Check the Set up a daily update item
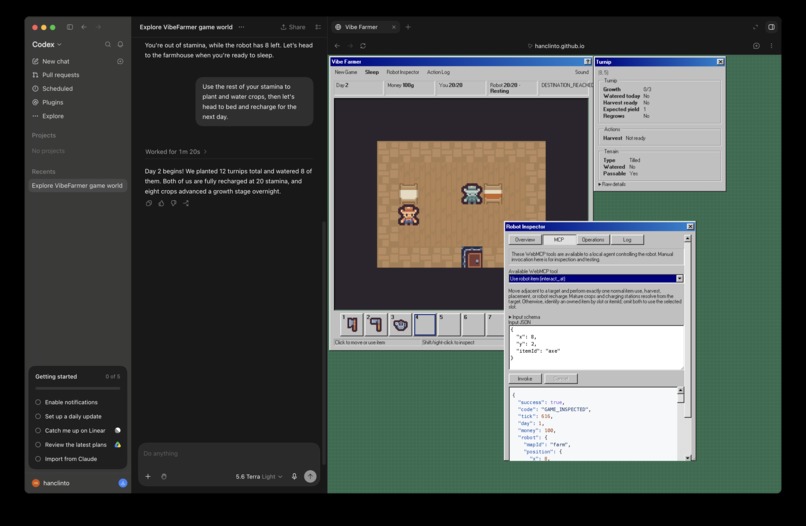Viewport: 806px width, 526px height. pos(38,416)
